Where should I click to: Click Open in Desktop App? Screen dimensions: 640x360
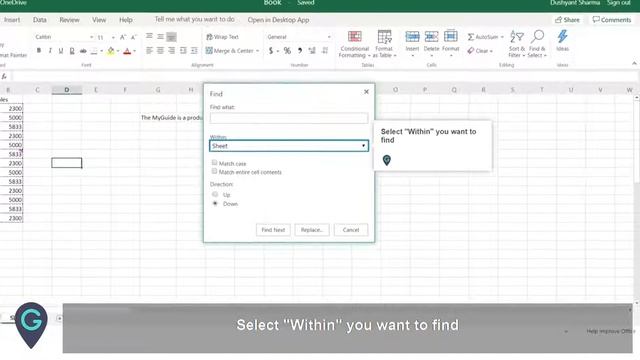click(278, 20)
